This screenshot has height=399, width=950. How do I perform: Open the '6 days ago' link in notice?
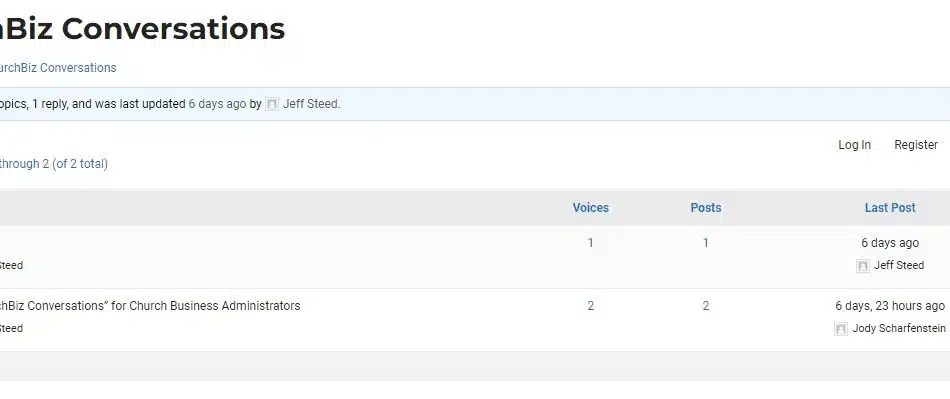(218, 104)
